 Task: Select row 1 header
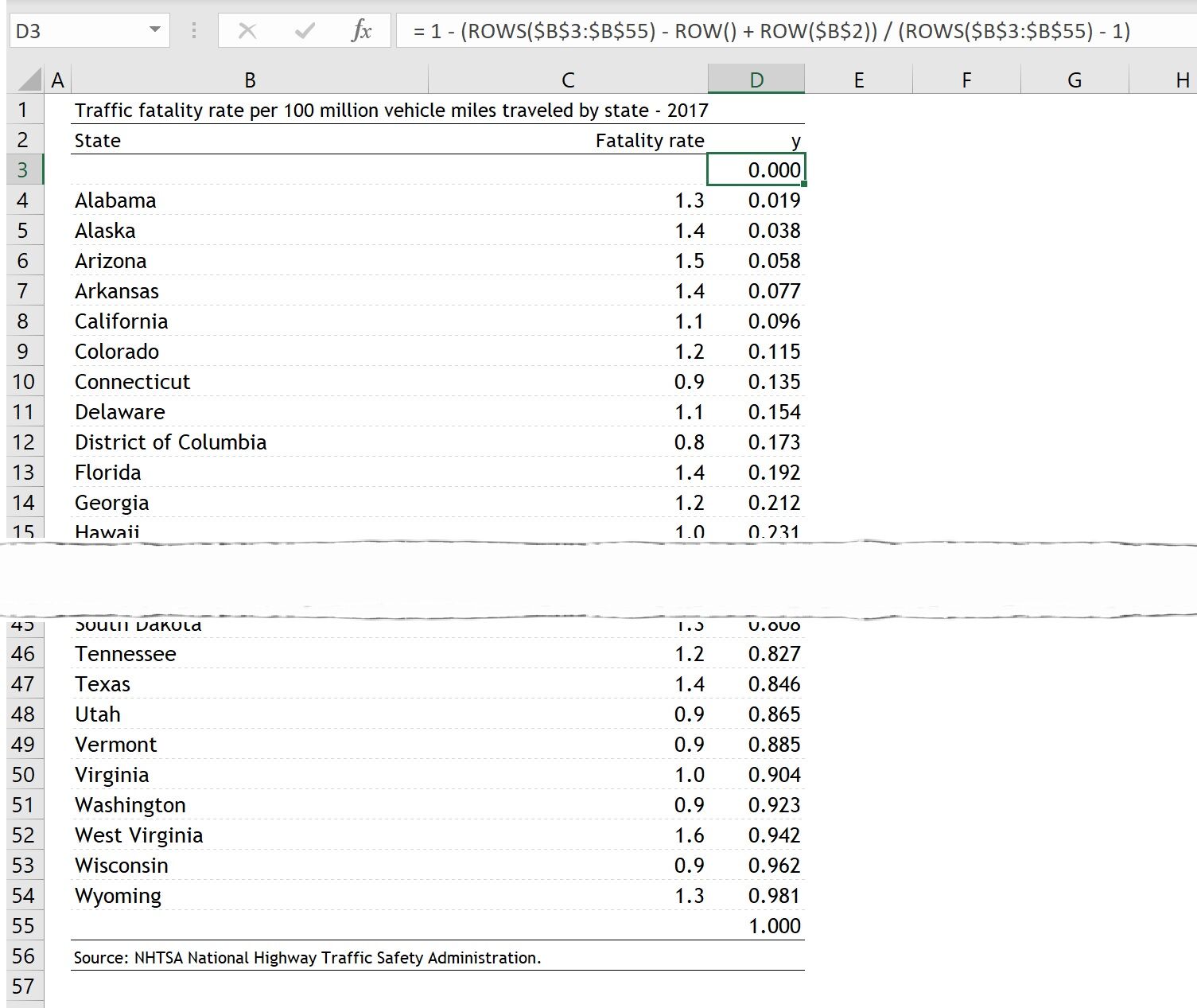[23, 110]
